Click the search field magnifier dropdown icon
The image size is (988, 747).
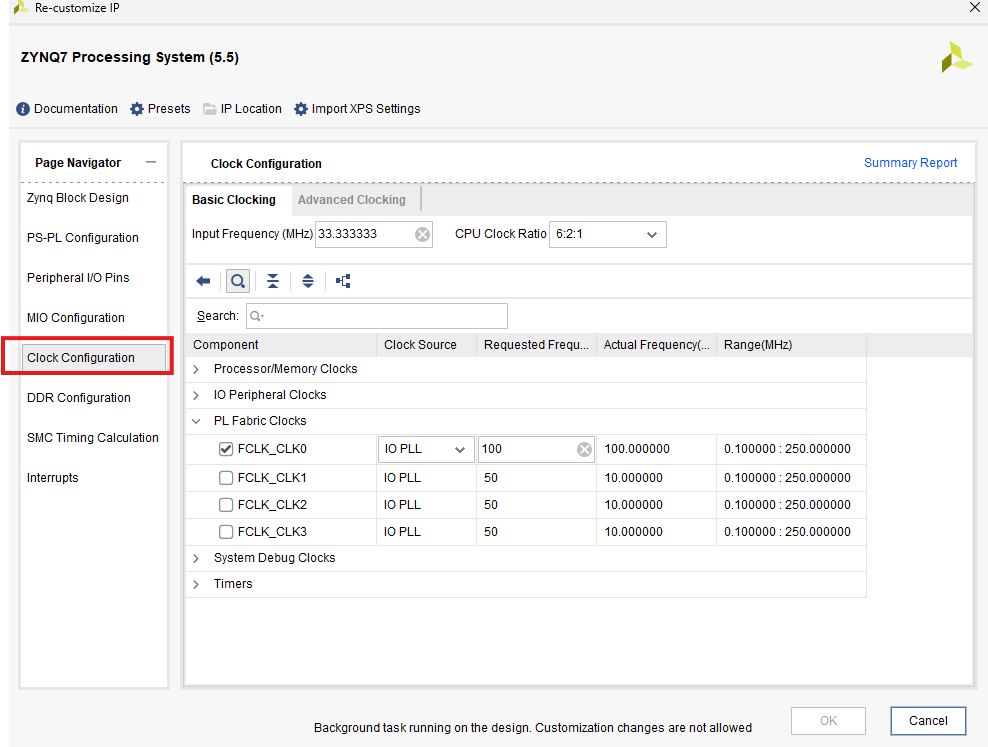[x=256, y=316]
